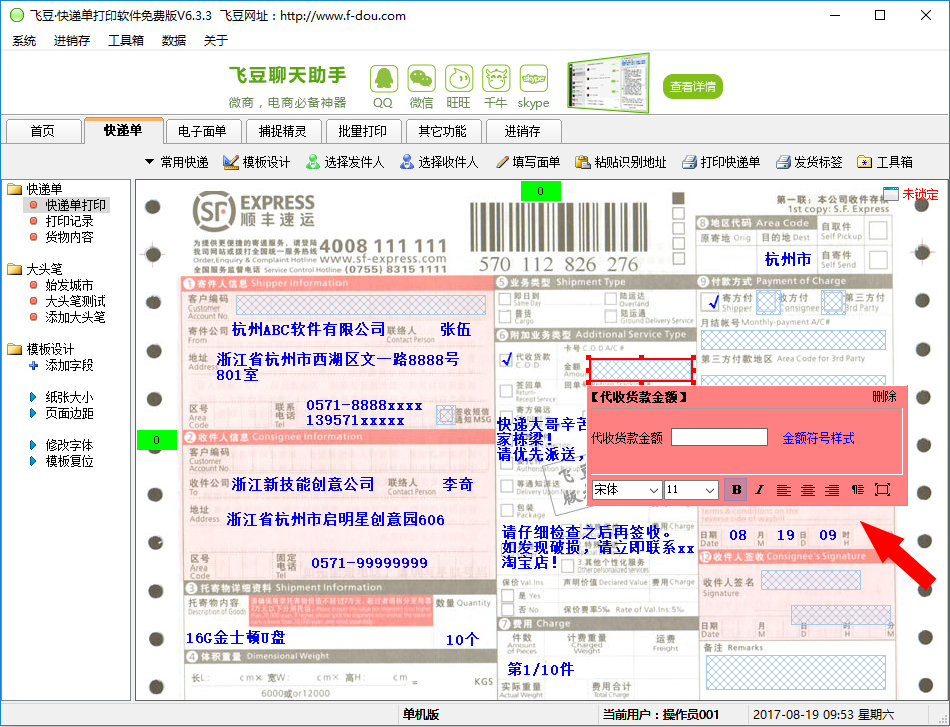Open the 金额符号样式 link
This screenshot has width=950, height=727.
(819, 438)
